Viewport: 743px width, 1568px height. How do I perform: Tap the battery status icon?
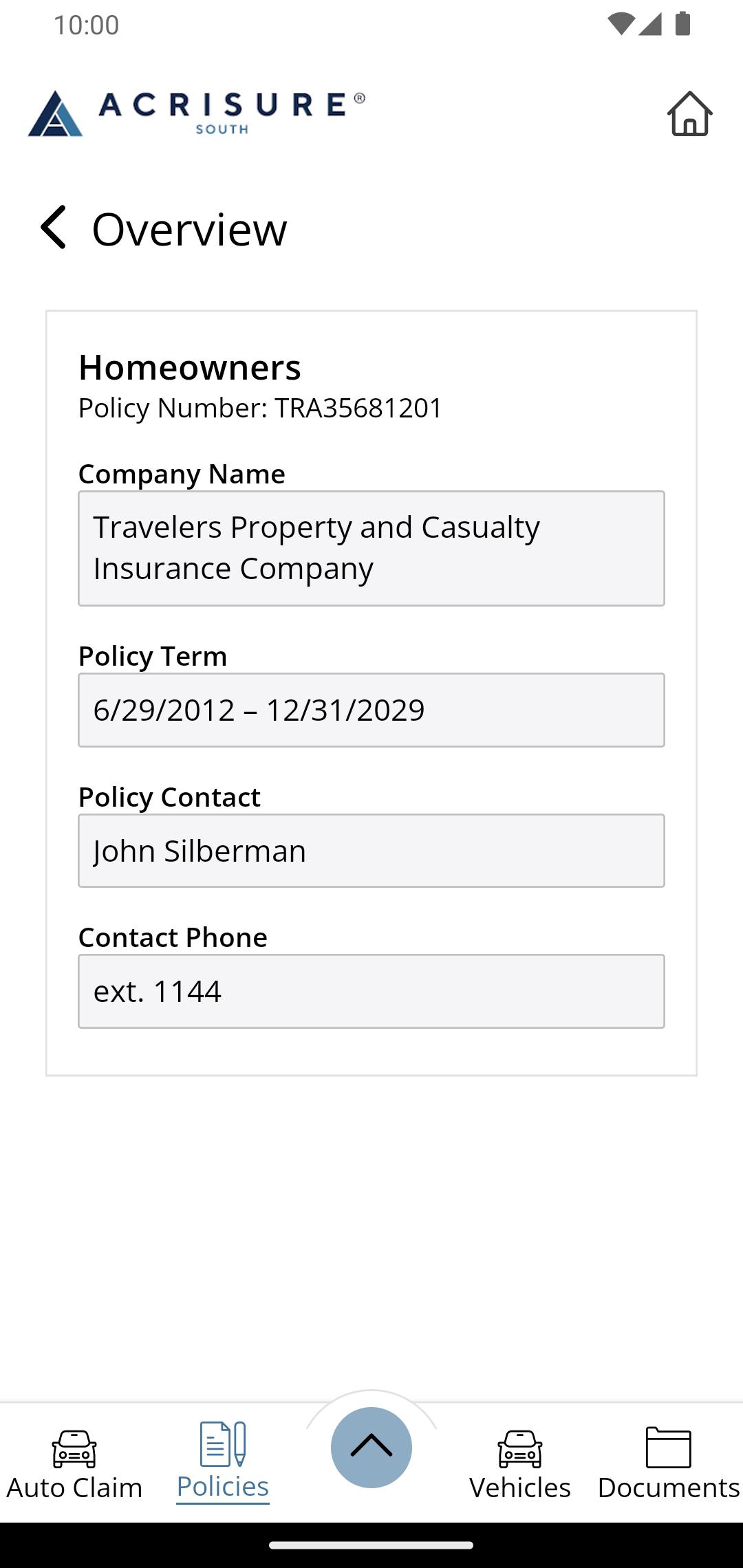click(x=682, y=24)
